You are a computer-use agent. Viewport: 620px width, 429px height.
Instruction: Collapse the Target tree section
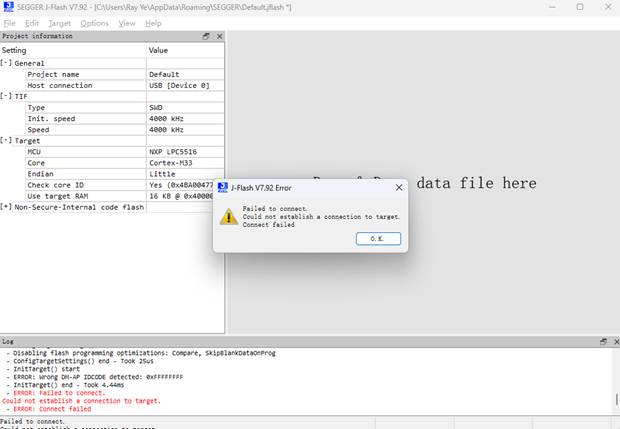pos(6,141)
